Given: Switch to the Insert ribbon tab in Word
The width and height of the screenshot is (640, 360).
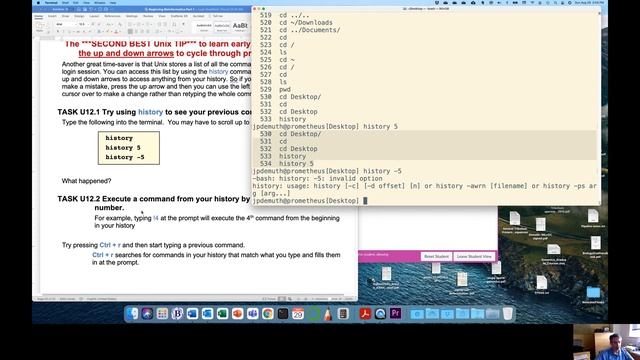Looking at the screenshot, I should [x=52, y=16].
